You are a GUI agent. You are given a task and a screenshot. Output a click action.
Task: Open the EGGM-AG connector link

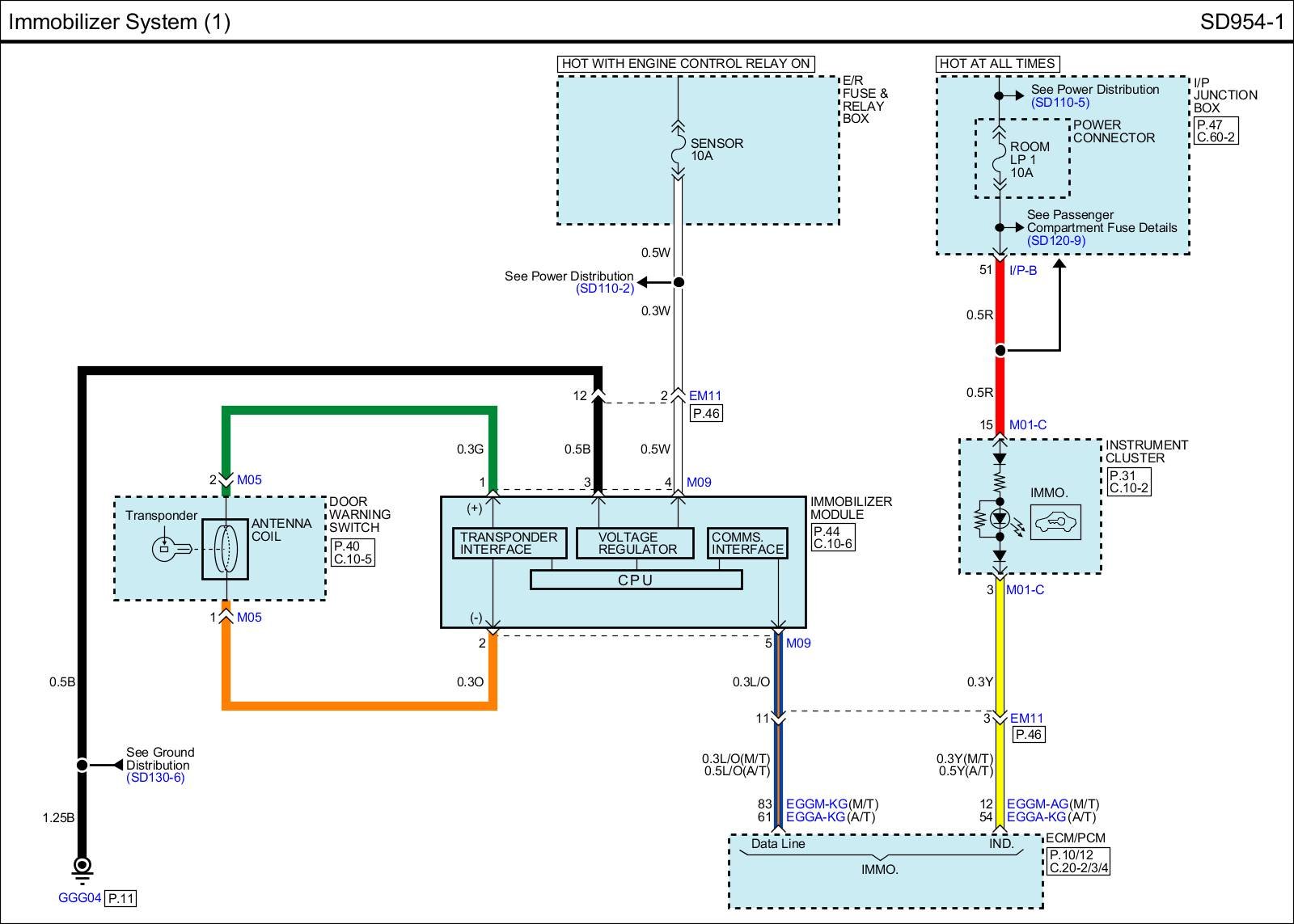pyautogui.click(x=1037, y=804)
